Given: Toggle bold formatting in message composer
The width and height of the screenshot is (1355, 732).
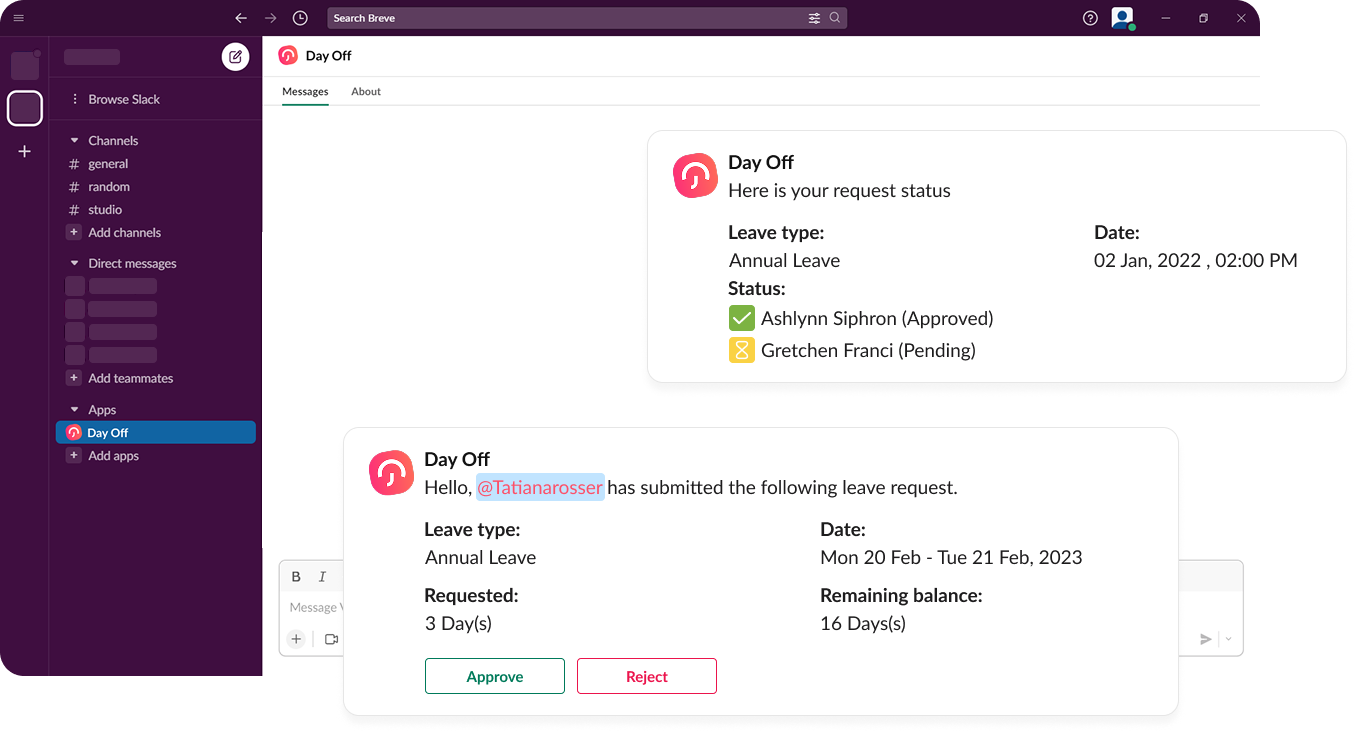Looking at the screenshot, I should coord(296,576).
